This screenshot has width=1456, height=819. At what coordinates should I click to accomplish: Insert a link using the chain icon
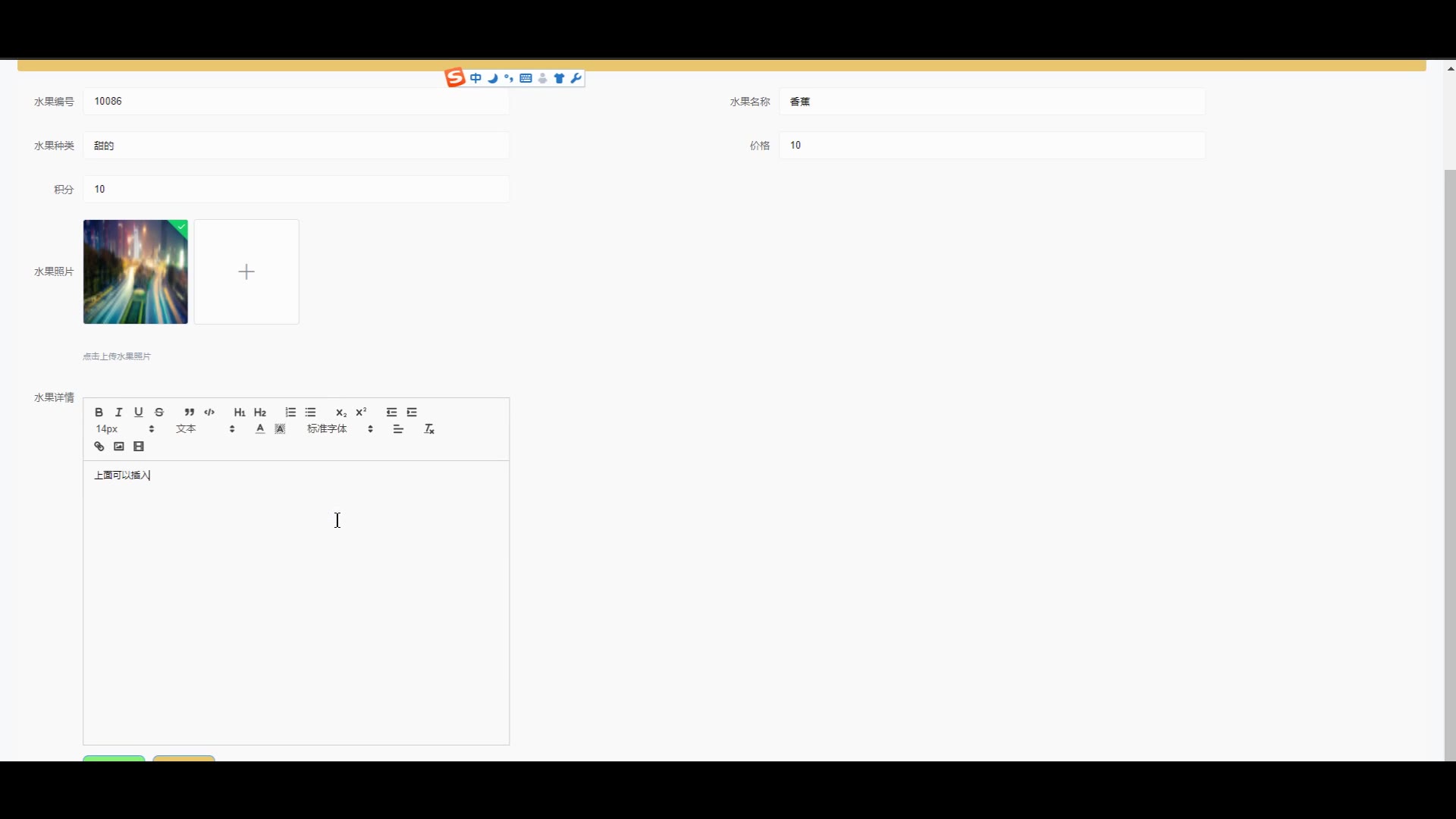pyautogui.click(x=99, y=447)
